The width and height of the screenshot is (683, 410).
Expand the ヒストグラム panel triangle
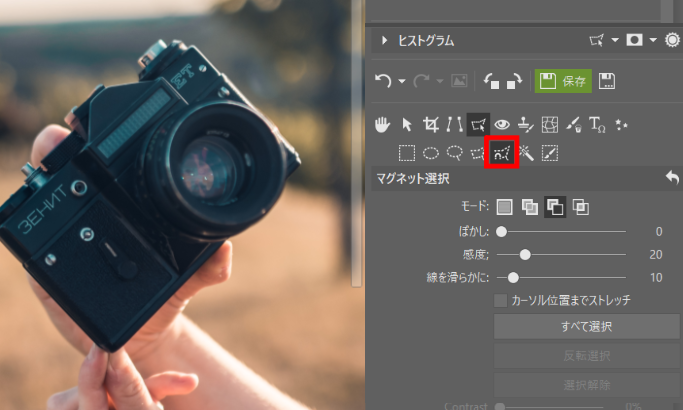[x=384, y=41]
